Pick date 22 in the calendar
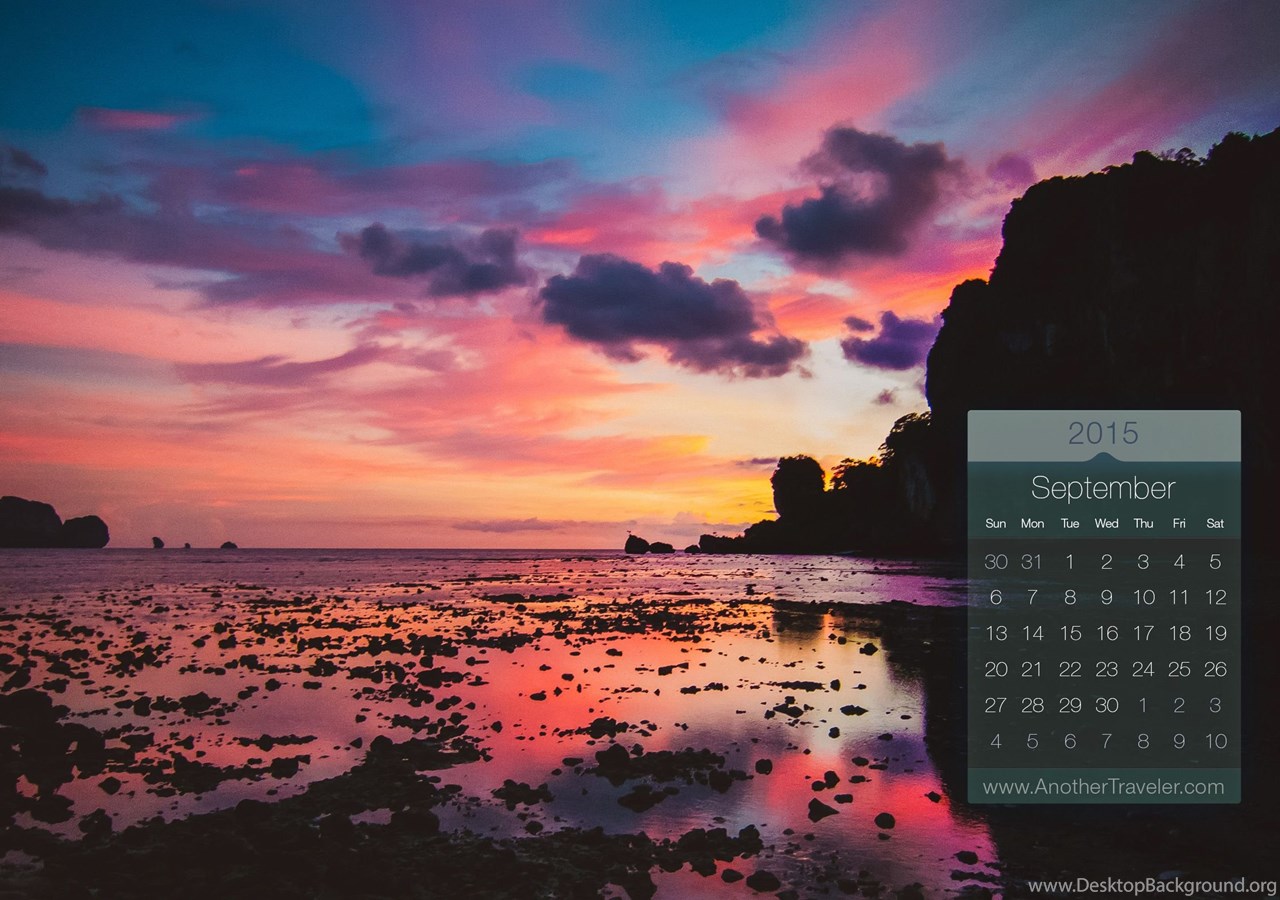 1070,669
